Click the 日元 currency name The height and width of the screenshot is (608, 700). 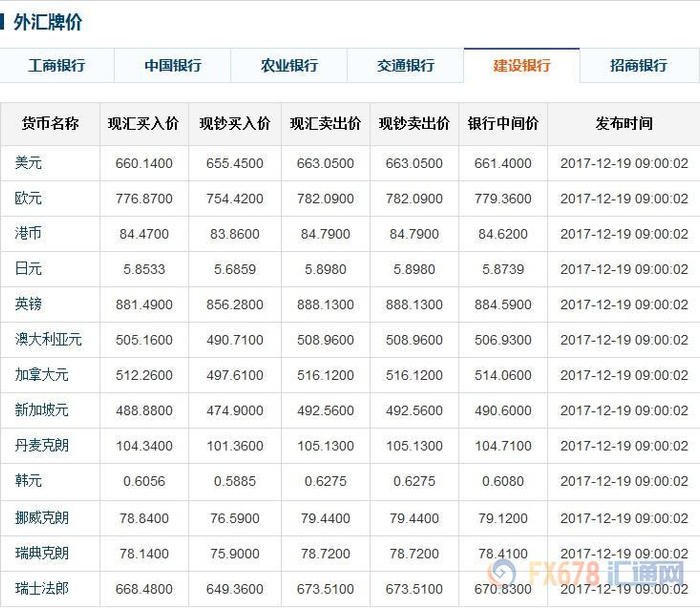[28, 269]
